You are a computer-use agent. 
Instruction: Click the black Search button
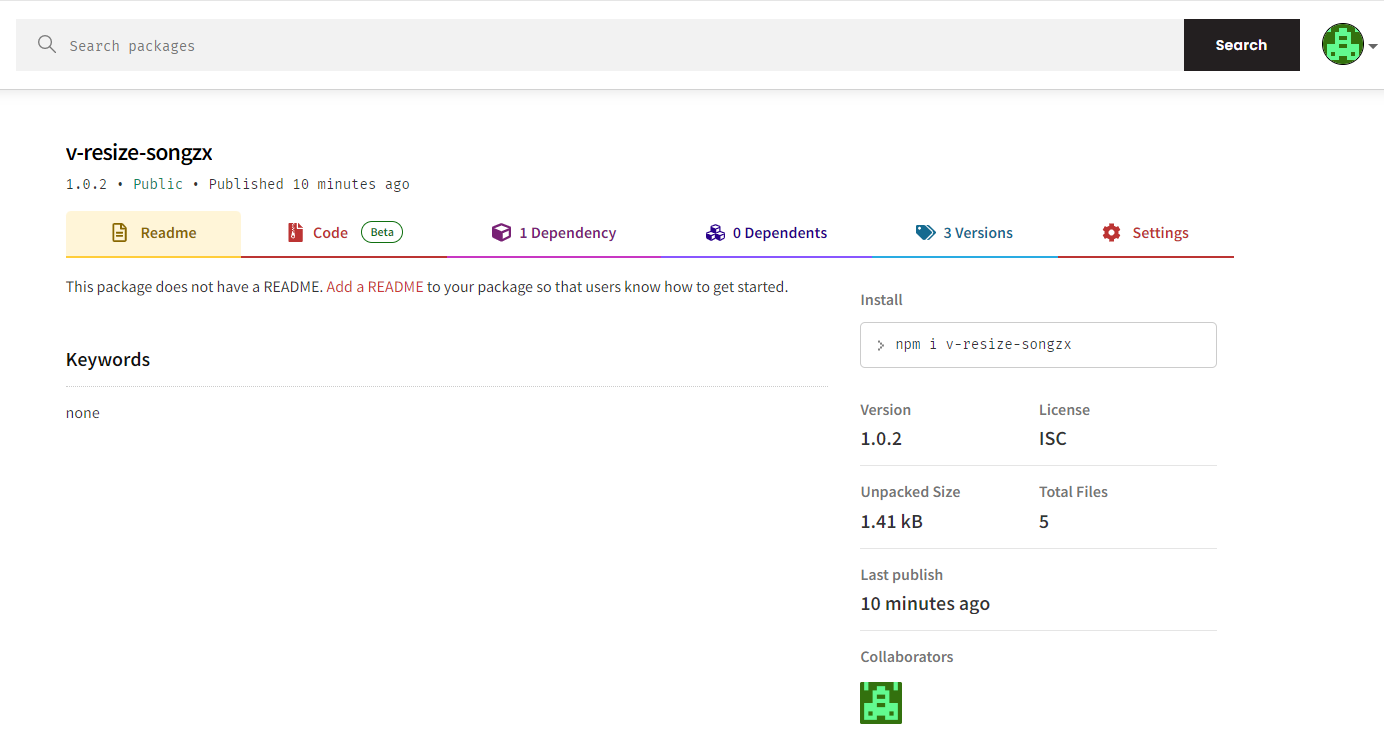tap(1241, 45)
